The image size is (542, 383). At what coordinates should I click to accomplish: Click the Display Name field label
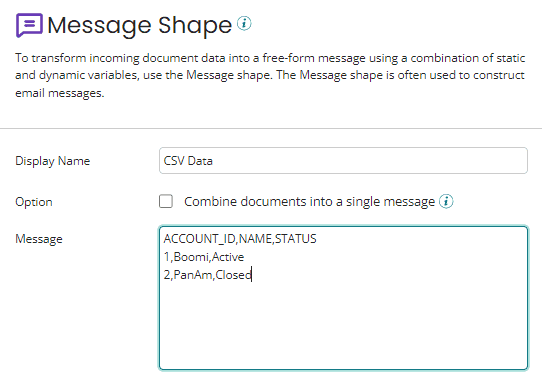pyautogui.click(x=53, y=161)
